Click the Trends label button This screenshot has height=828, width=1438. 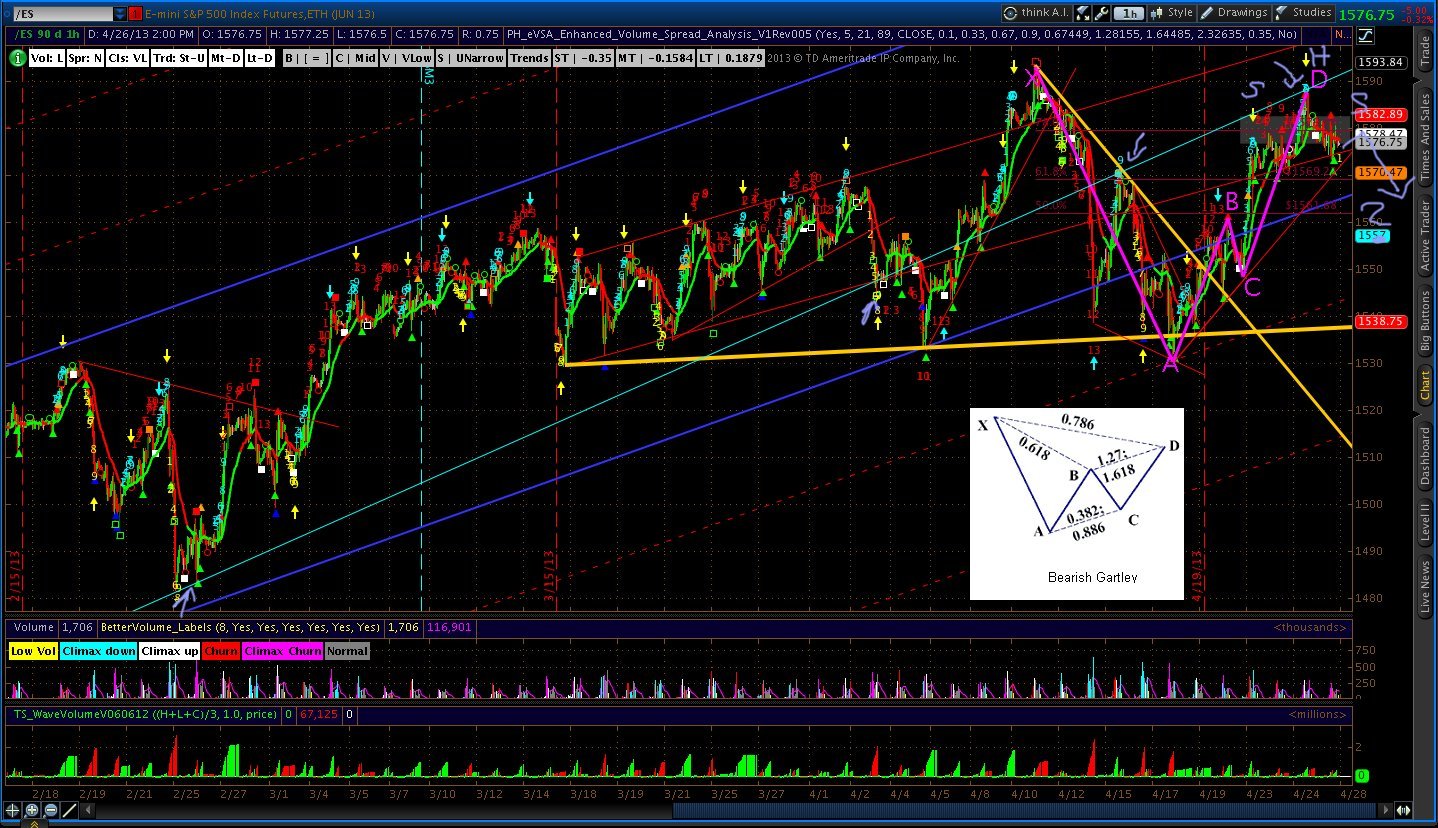(x=529, y=58)
